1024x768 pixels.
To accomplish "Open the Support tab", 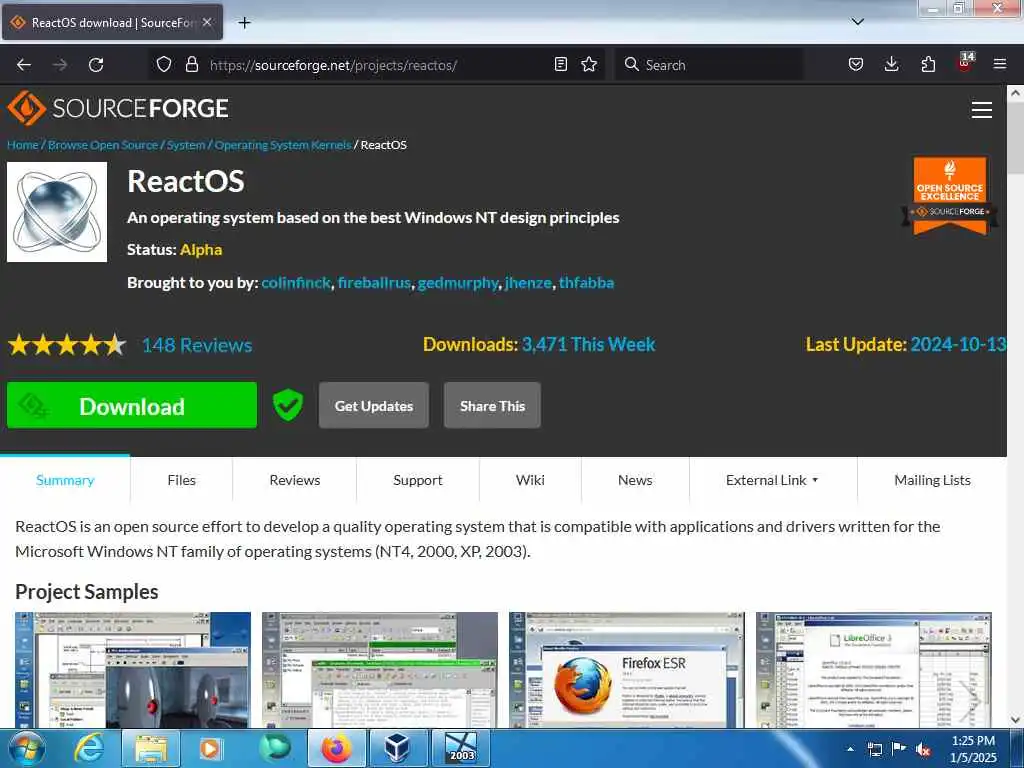I will pyautogui.click(x=418, y=480).
